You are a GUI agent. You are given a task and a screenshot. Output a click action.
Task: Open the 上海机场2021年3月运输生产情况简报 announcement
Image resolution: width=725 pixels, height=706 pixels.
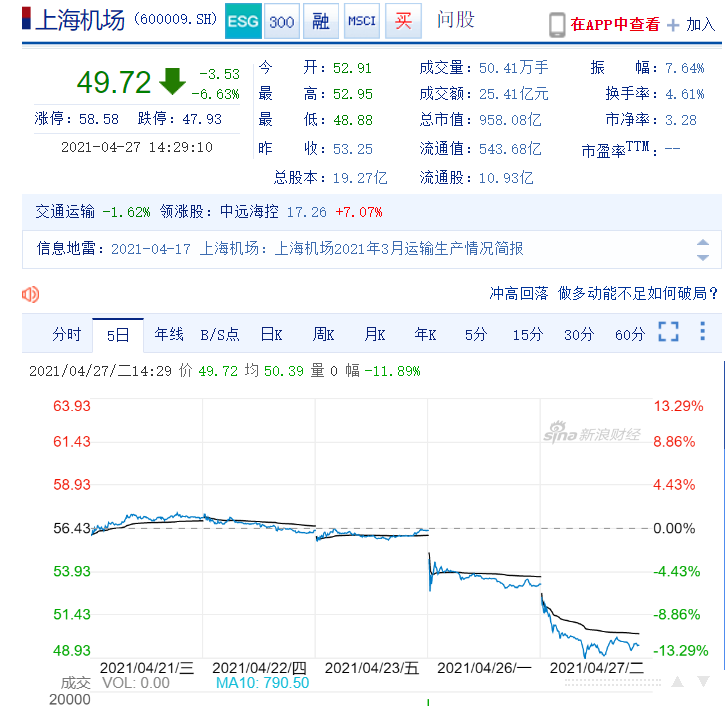point(399,249)
